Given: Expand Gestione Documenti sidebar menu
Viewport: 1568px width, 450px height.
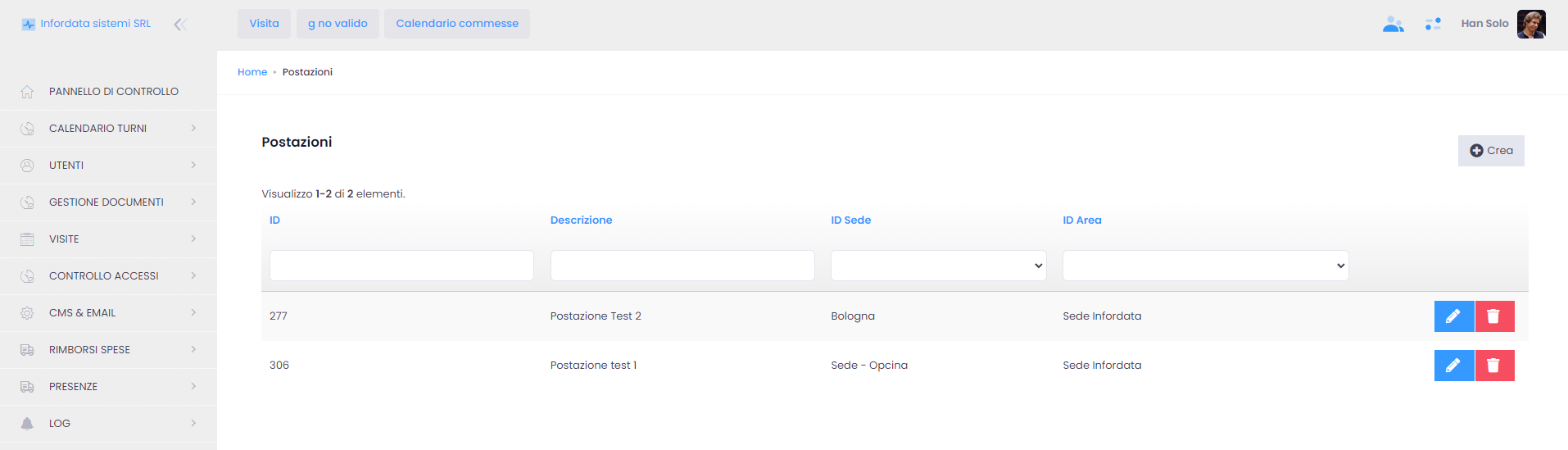Looking at the screenshot, I should click(108, 202).
